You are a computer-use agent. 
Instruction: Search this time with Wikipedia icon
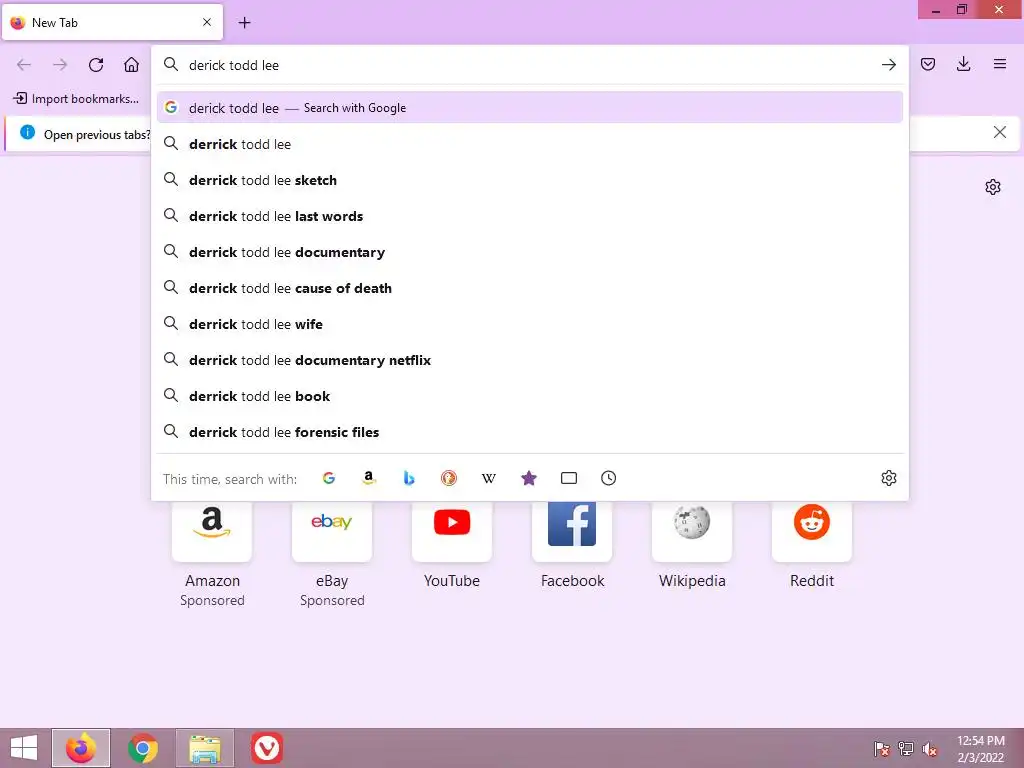click(488, 478)
